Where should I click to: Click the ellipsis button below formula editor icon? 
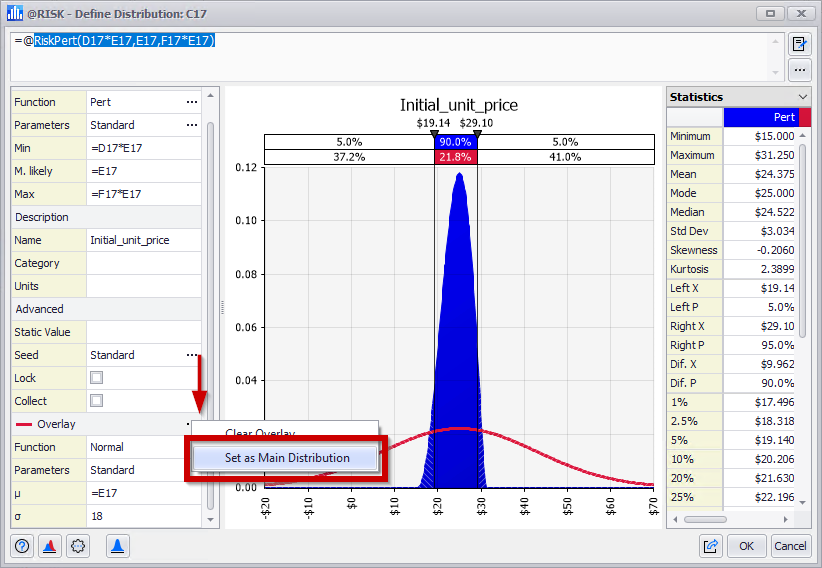coord(799,70)
